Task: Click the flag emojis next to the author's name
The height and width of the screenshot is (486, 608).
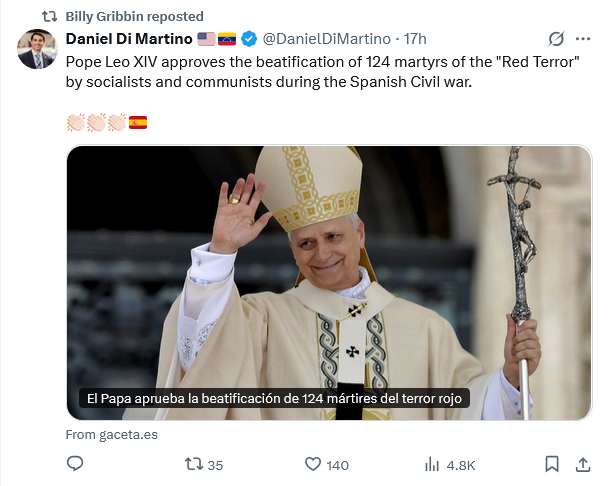Action: [x=216, y=39]
